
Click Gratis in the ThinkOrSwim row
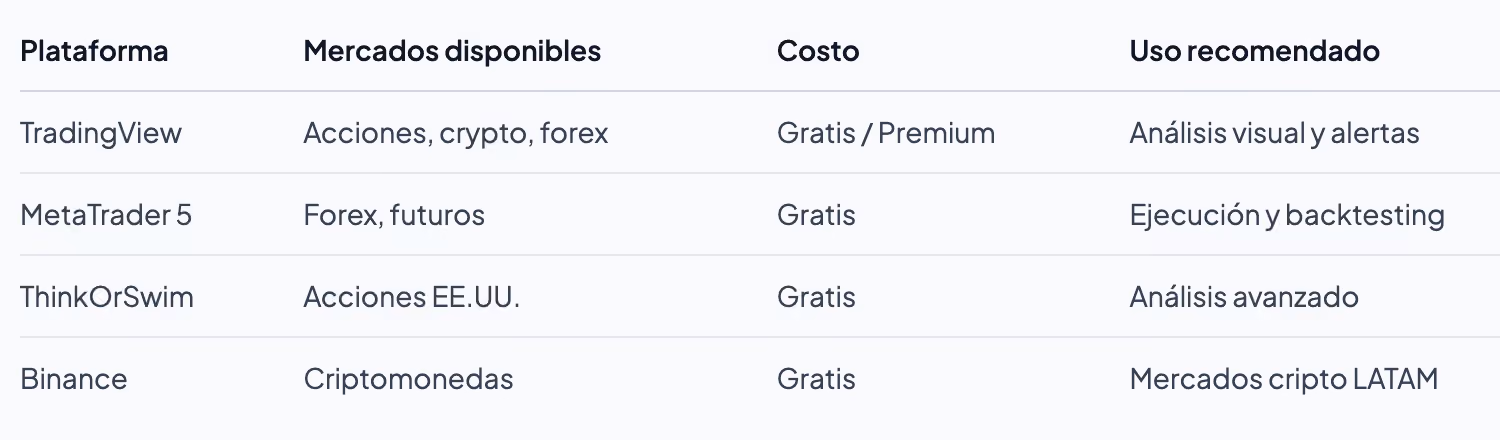pos(816,297)
